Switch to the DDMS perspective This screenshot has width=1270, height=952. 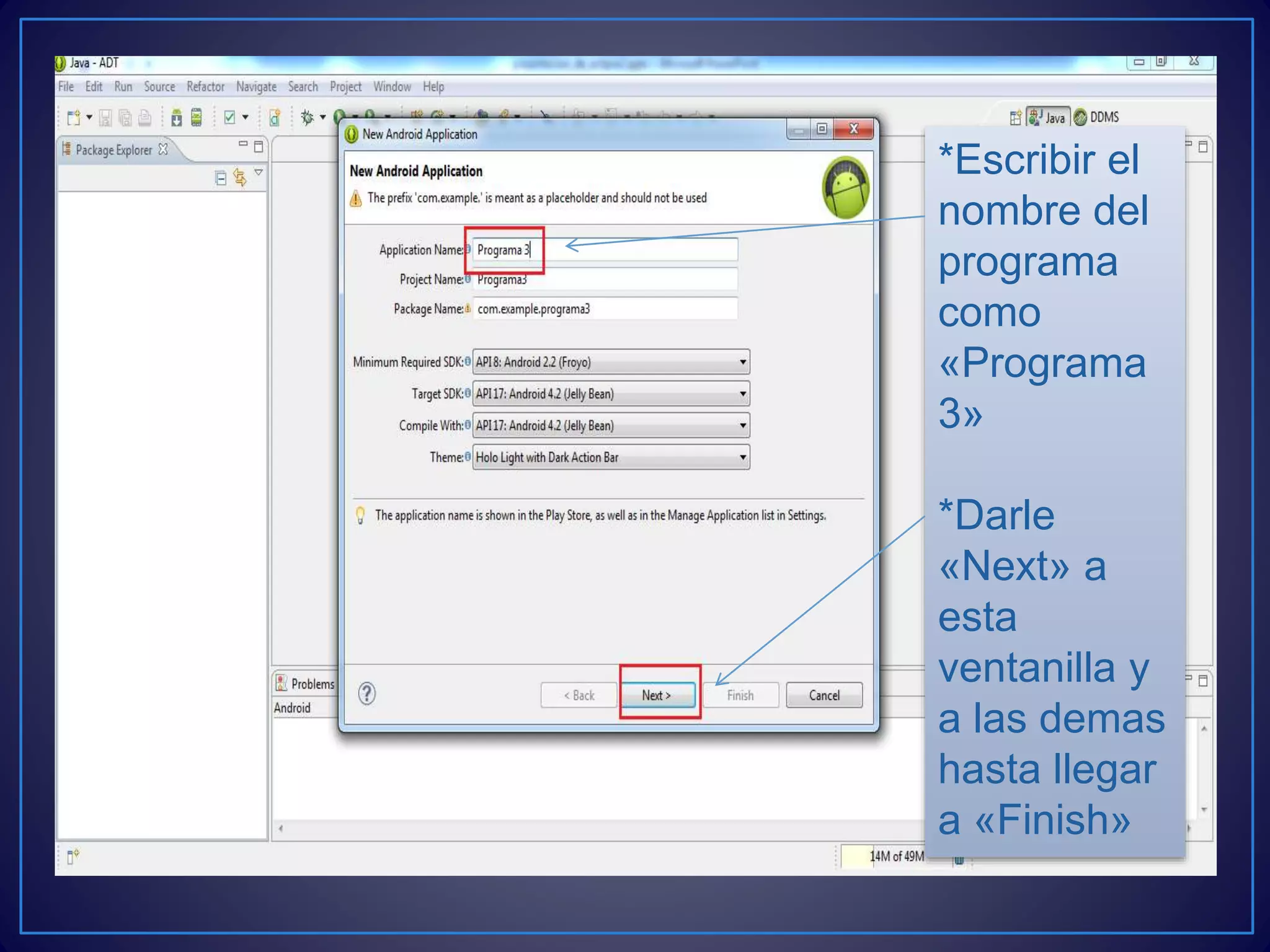(x=1097, y=117)
